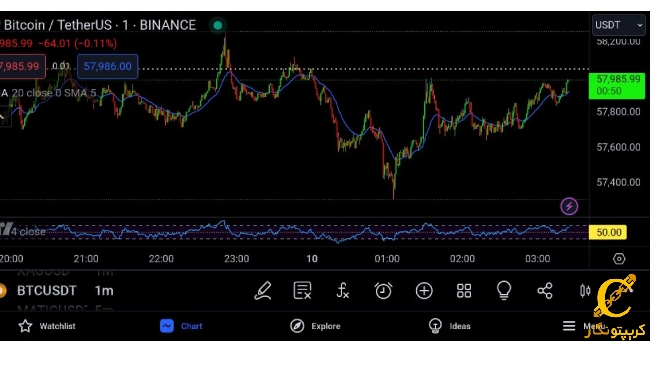The width and height of the screenshot is (650, 365).
Task: Select the BTCUSDT symbol name
Action: 46,291
